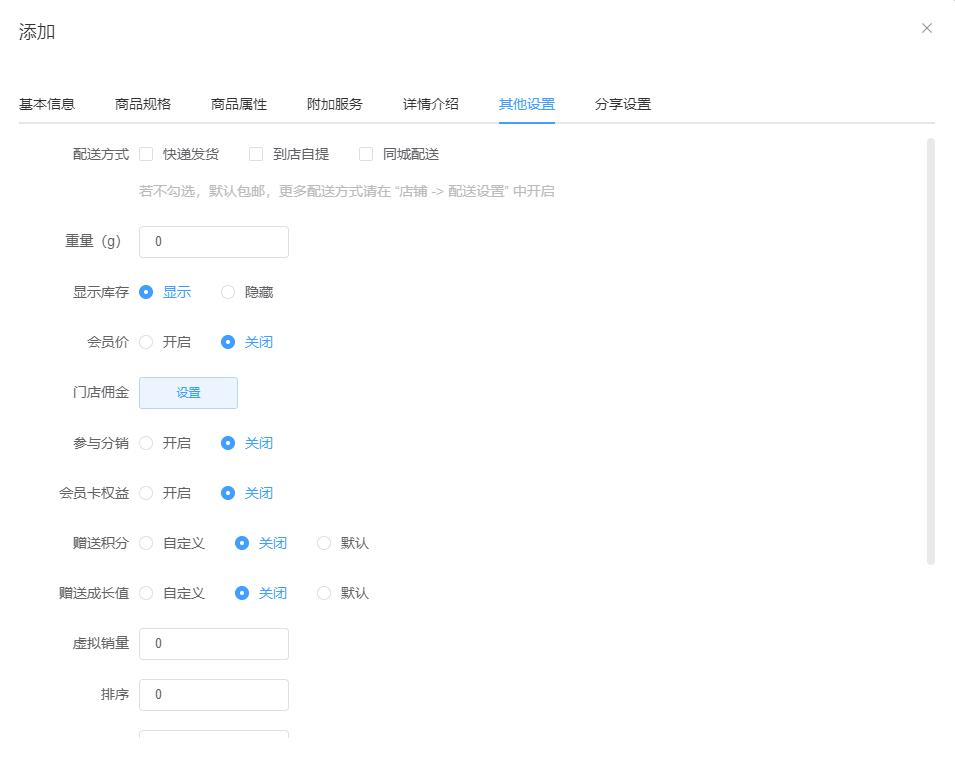This screenshot has height=772, width=955.
Task: Enable 参与分销 with 开启
Action: (146, 443)
